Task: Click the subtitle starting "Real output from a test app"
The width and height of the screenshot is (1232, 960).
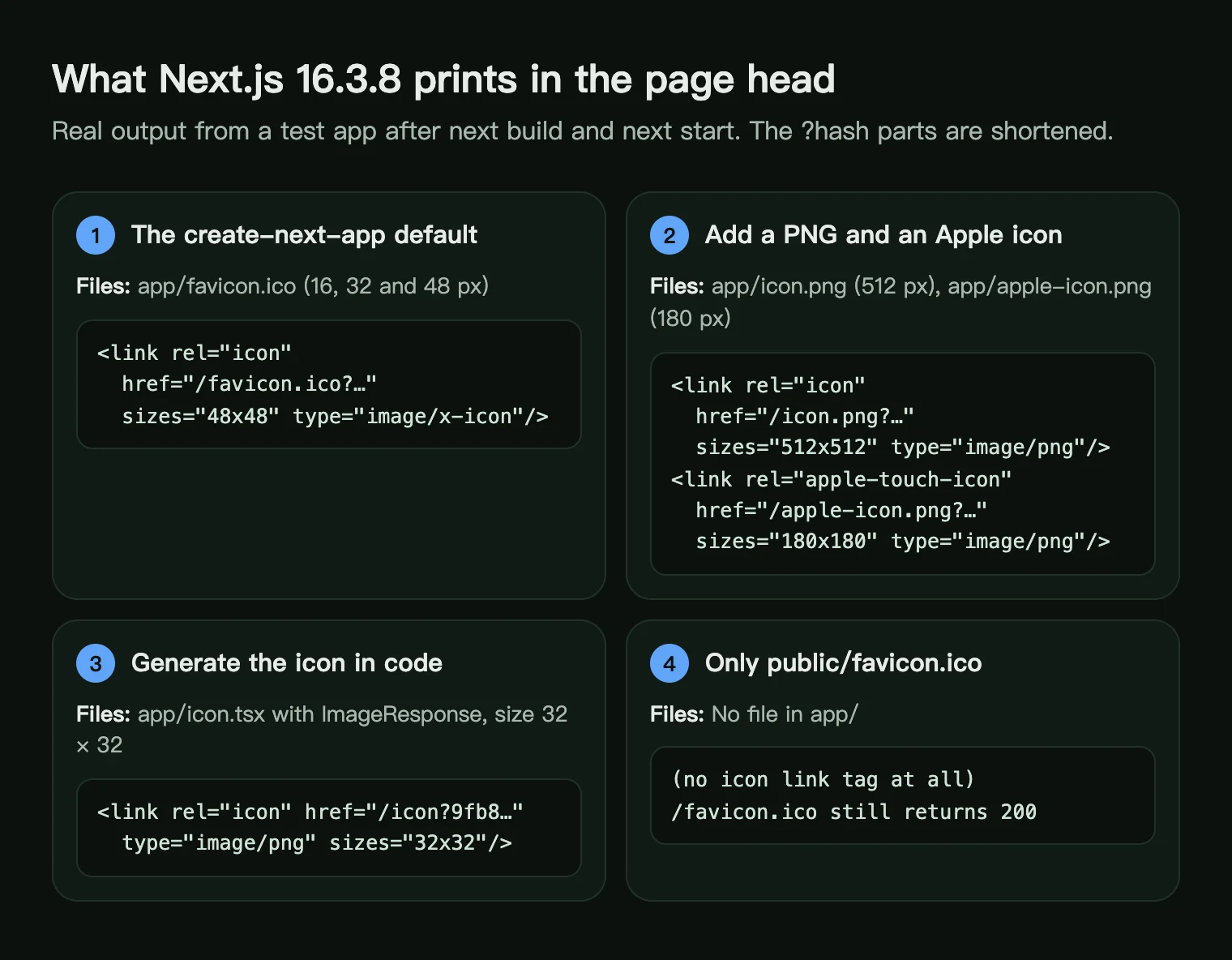Action: [x=583, y=131]
